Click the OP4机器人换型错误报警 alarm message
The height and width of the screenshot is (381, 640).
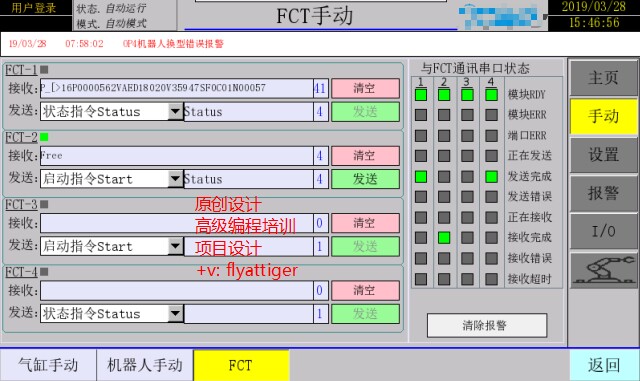click(173, 44)
